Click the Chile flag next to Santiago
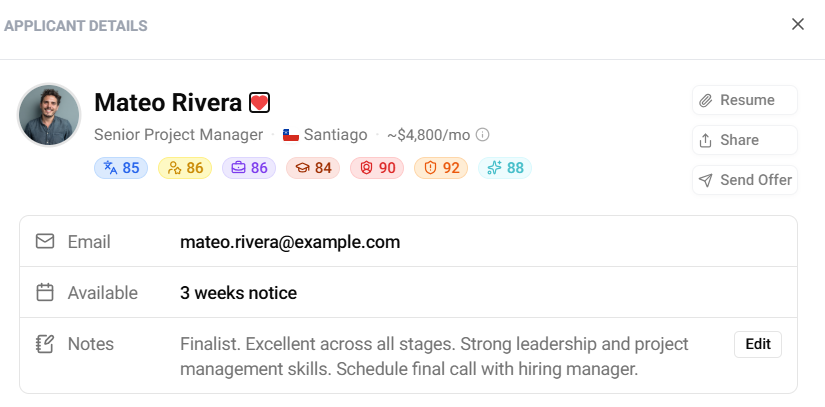 [291, 135]
